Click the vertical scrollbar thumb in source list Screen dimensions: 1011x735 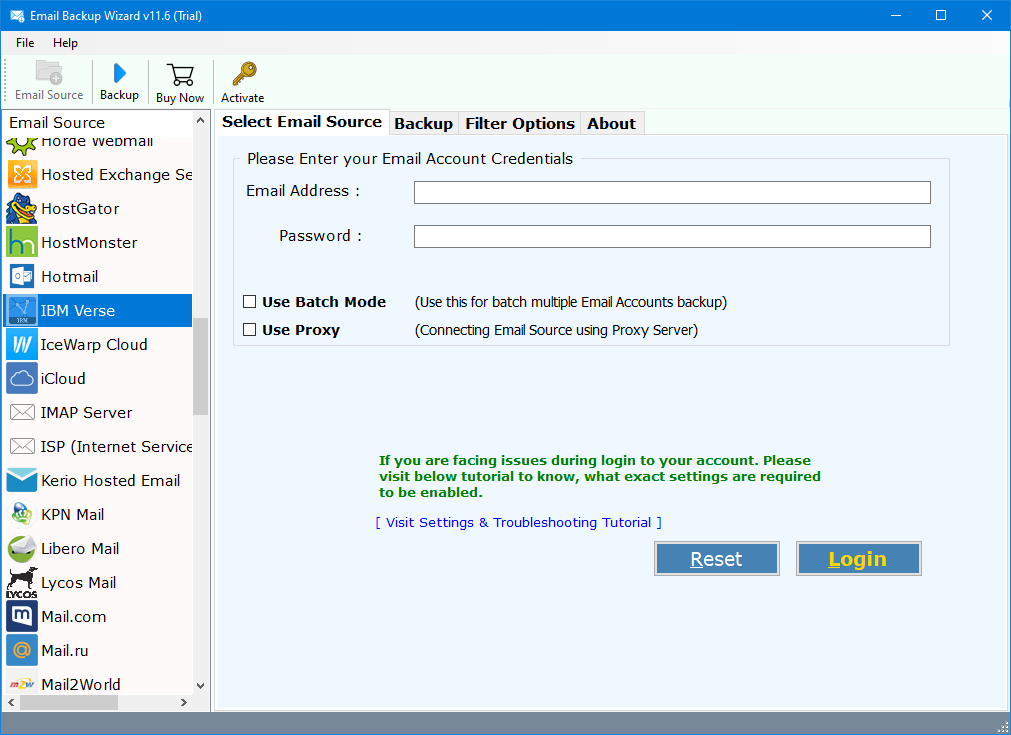(201, 366)
